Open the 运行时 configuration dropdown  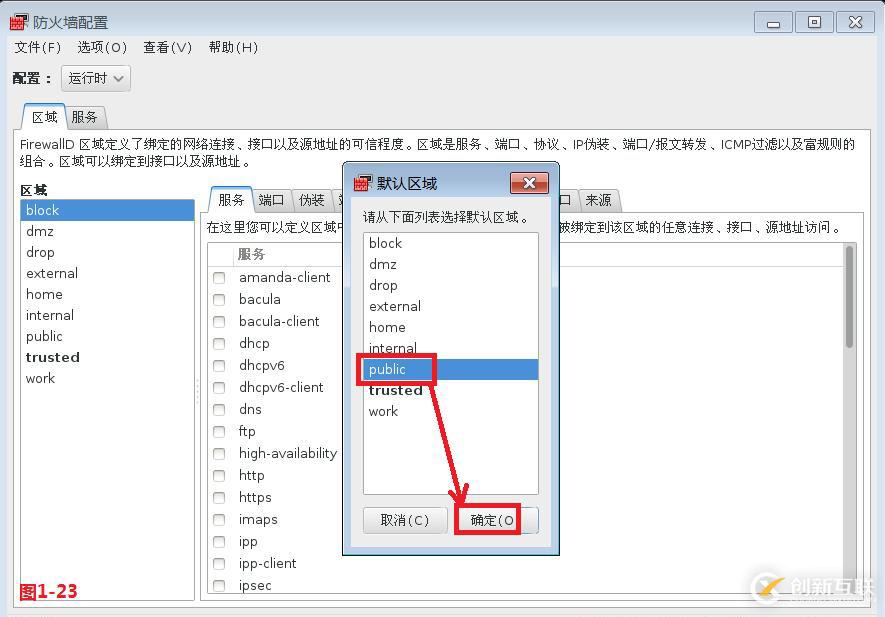pyautogui.click(x=95, y=78)
